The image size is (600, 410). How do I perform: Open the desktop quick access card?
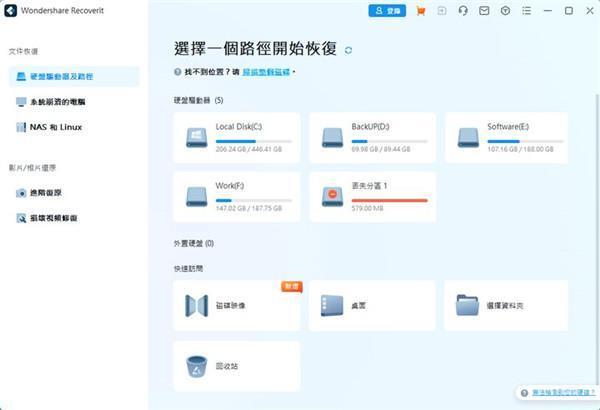coord(373,305)
